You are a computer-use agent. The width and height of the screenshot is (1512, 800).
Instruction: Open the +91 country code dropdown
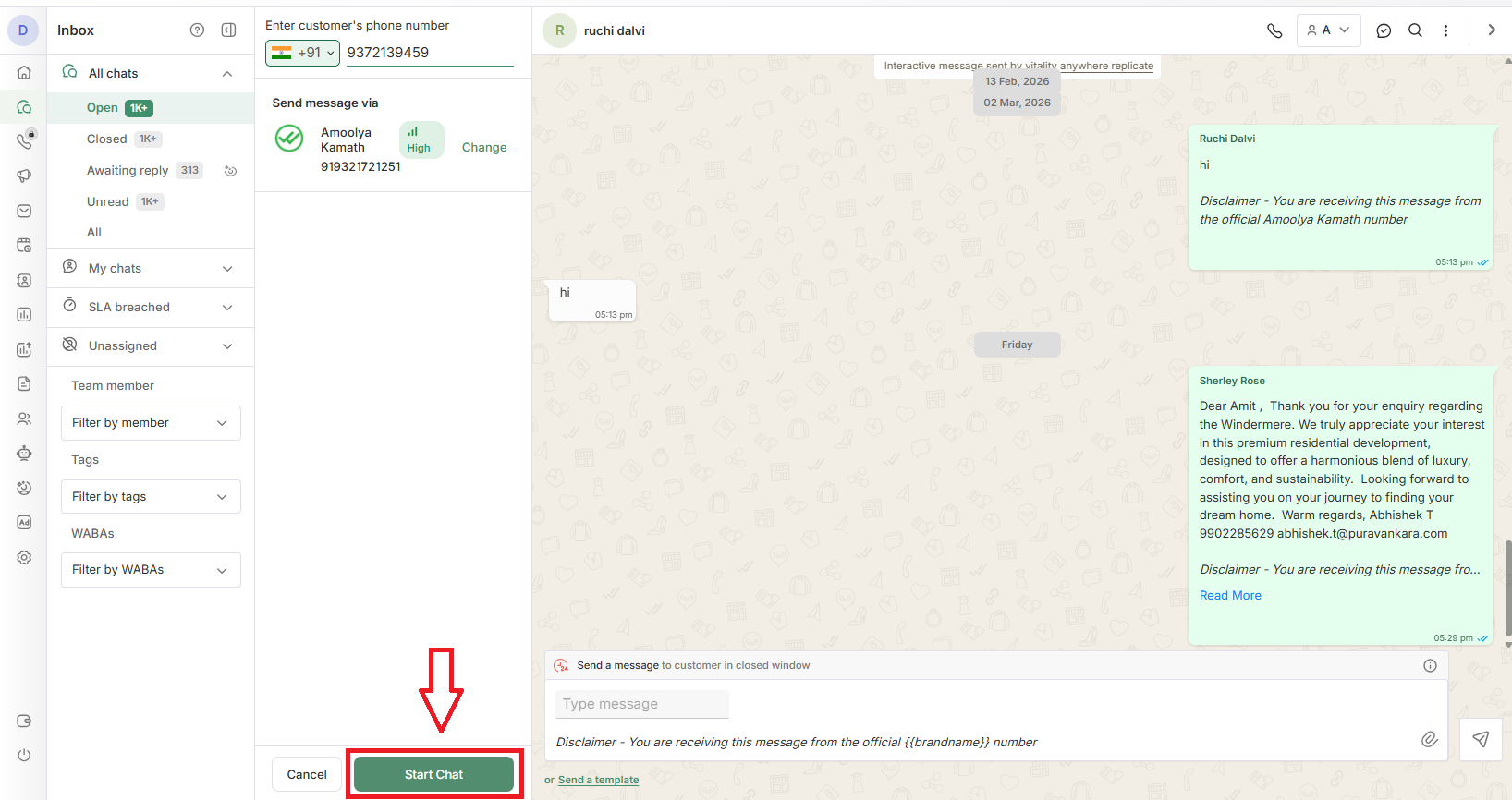(302, 53)
